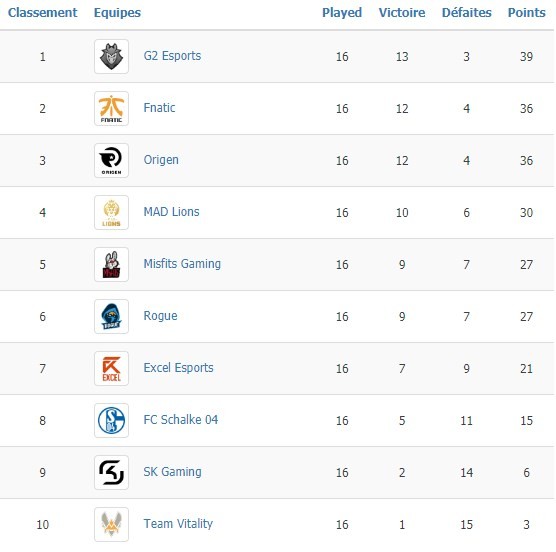Image resolution: width=556 pixels, height=552 pixels.
Task: Click the Victoire column header
Action: point(402,12)
